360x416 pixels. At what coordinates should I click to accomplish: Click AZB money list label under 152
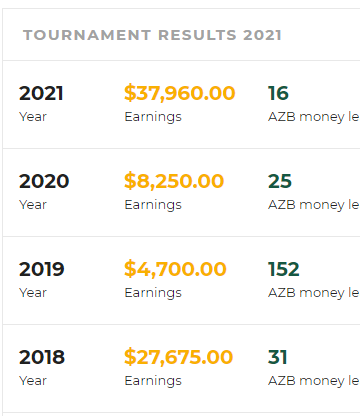(x=314, y=293)
